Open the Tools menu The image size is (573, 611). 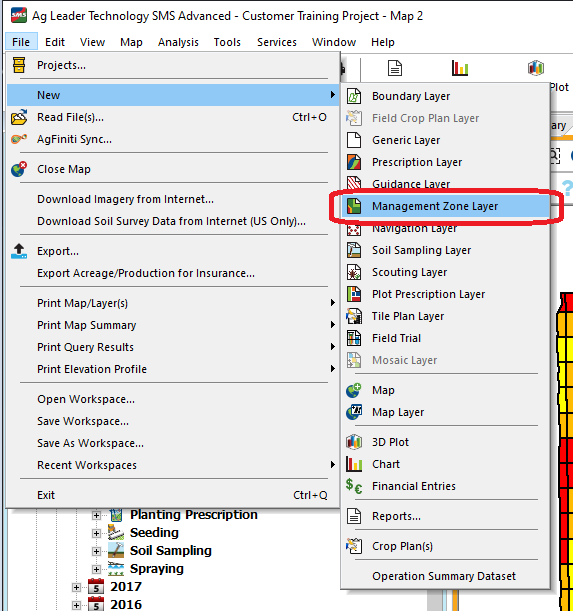tap(227, 42)
